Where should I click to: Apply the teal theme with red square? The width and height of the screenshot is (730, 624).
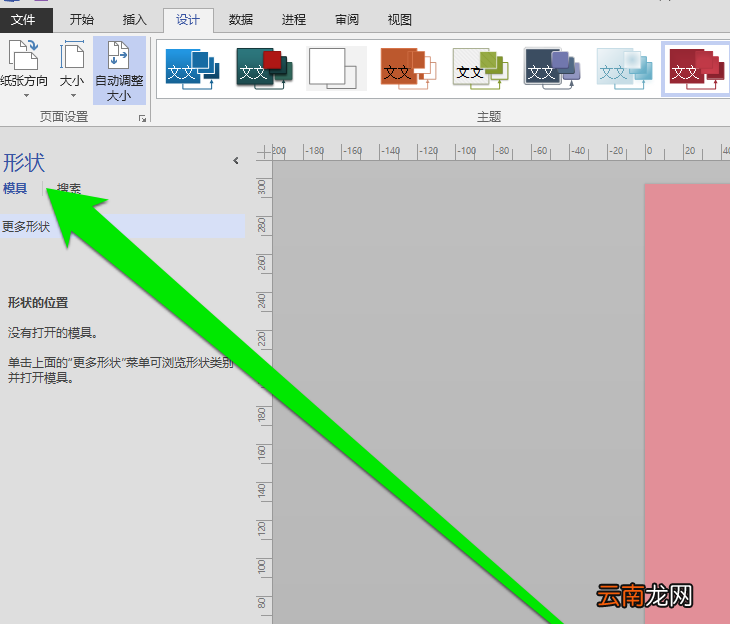[x=264, y=69]
